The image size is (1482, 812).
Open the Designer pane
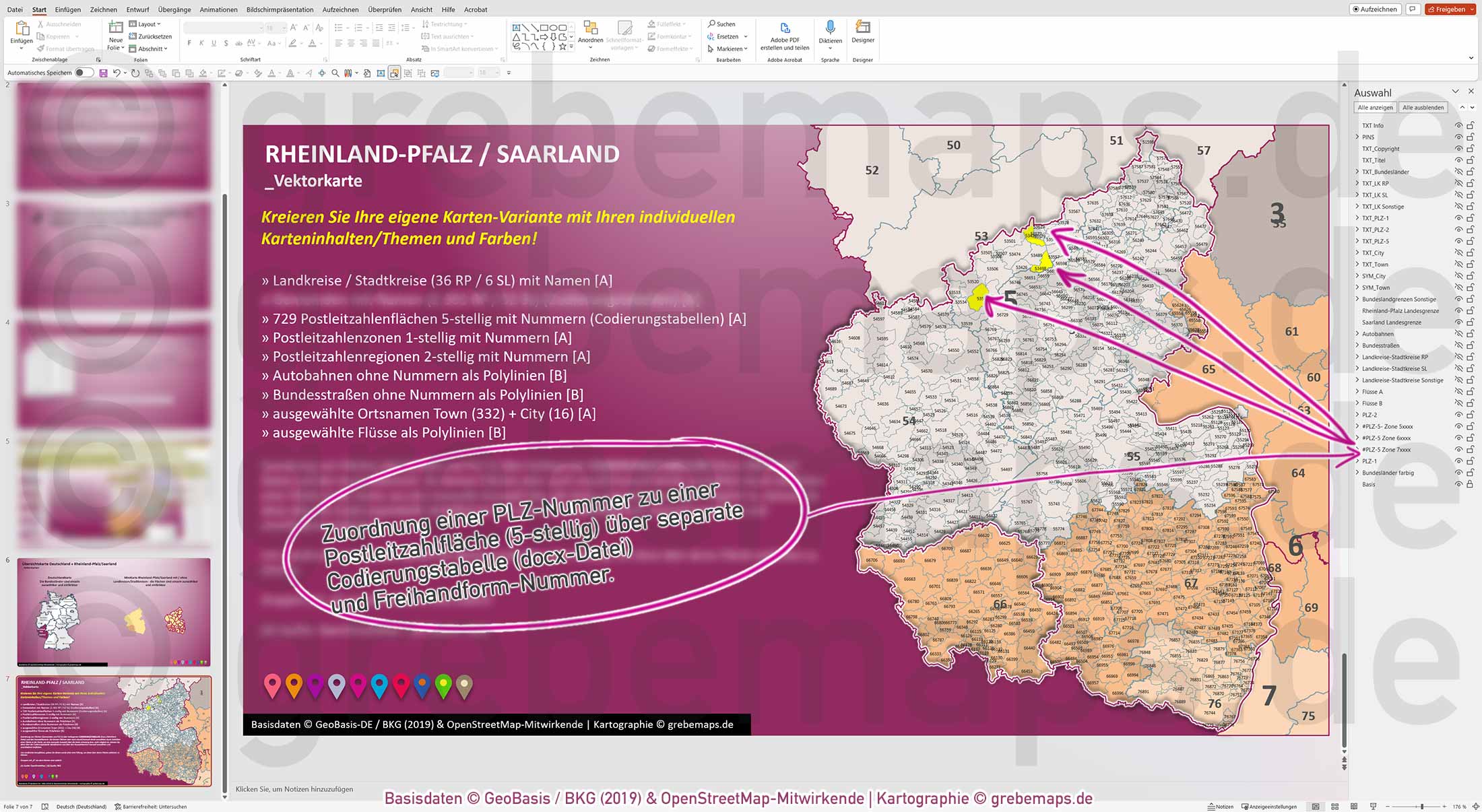tap(862, 32)
